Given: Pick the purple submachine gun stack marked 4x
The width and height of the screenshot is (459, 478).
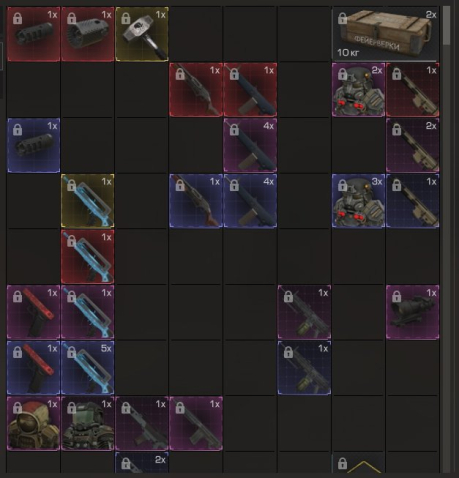Looking at the screenshot, I should pos(250,145).
